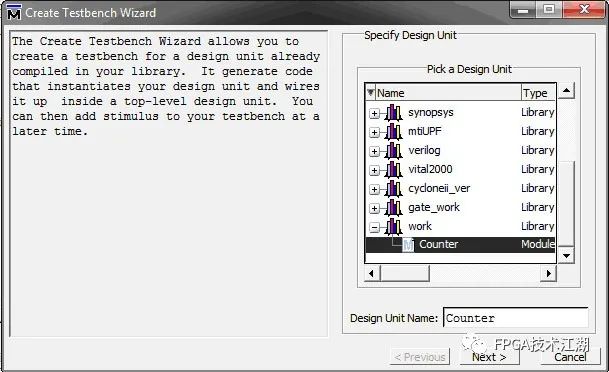Expand the verilog library node

pyautogui.click(x=374, y=151)
